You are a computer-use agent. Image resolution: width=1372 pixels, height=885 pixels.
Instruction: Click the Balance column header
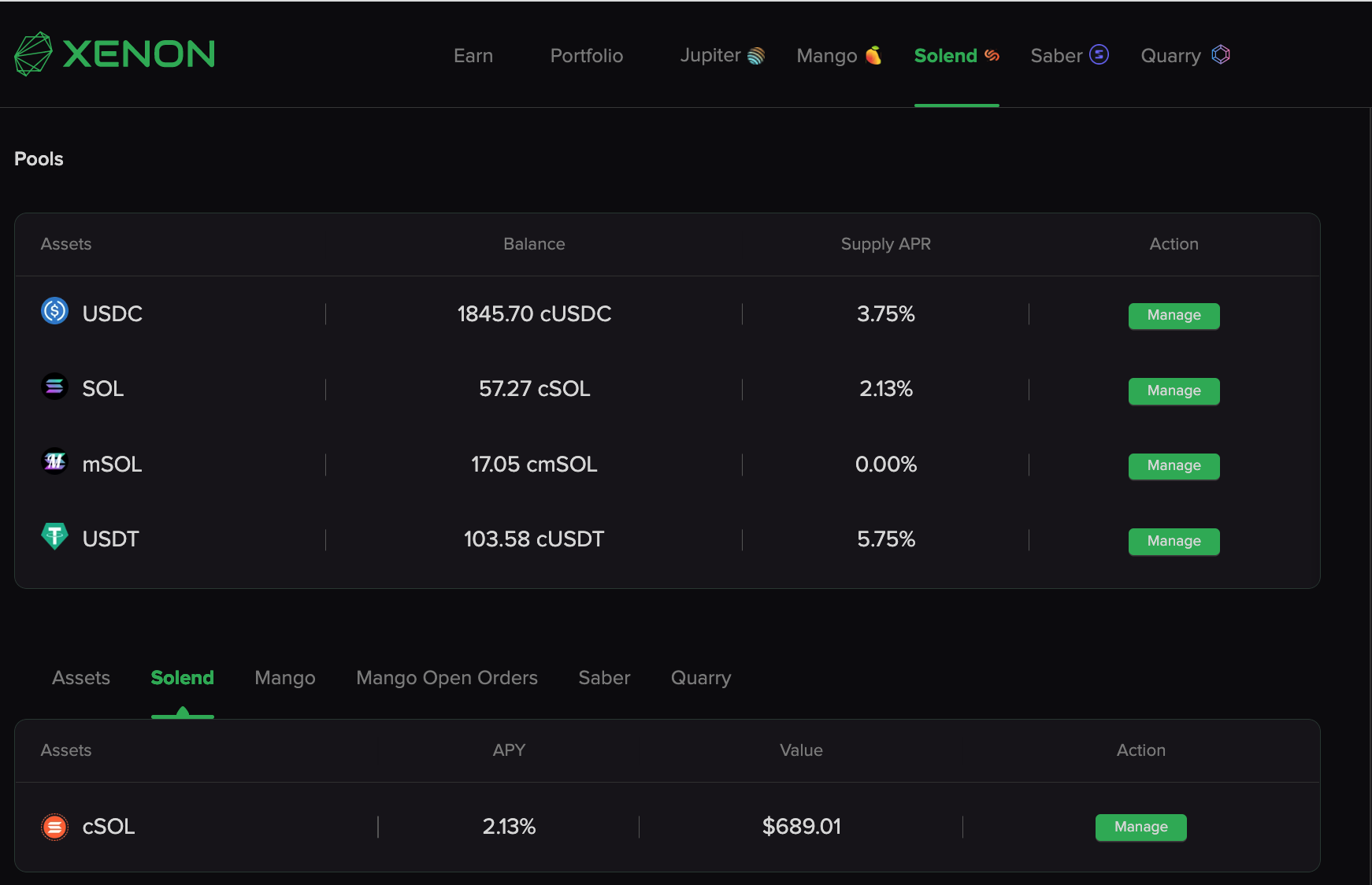[534, 244]
